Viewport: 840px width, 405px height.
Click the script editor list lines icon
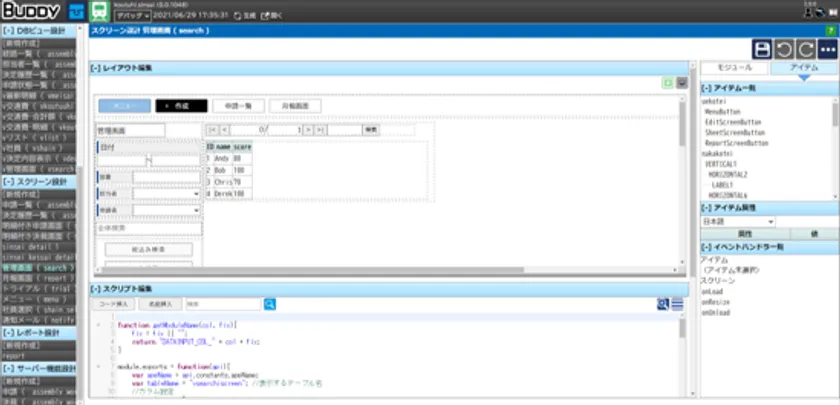(x=677, y=304)
